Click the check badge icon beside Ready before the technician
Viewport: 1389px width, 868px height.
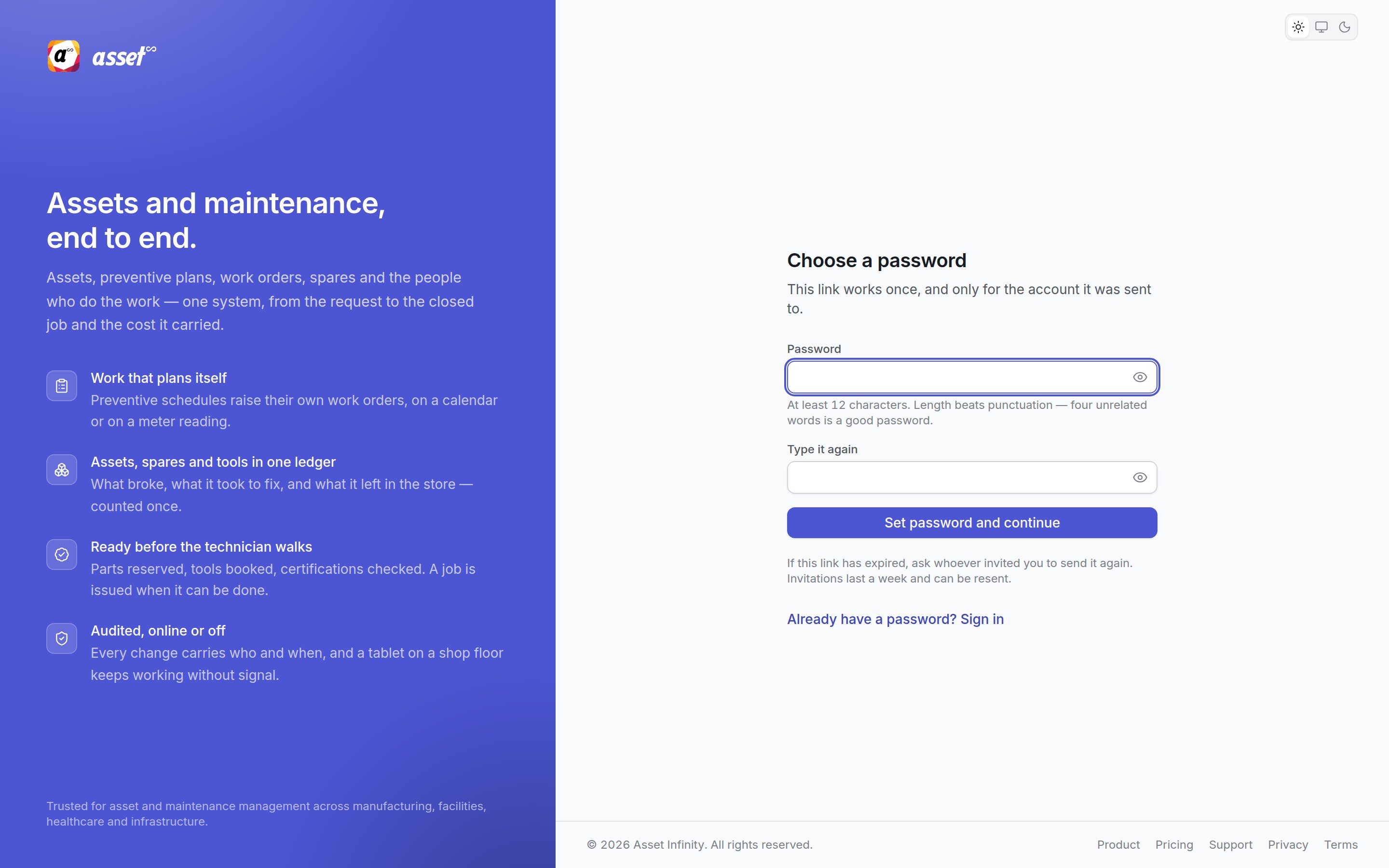pyautogui.click(x=62, y=555)
